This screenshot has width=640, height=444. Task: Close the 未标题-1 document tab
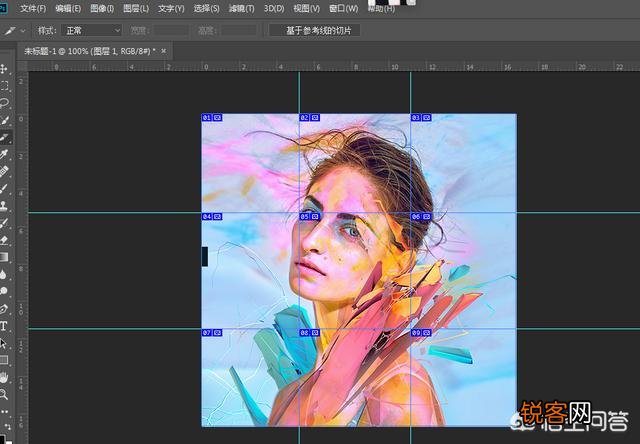coord(164,51)
